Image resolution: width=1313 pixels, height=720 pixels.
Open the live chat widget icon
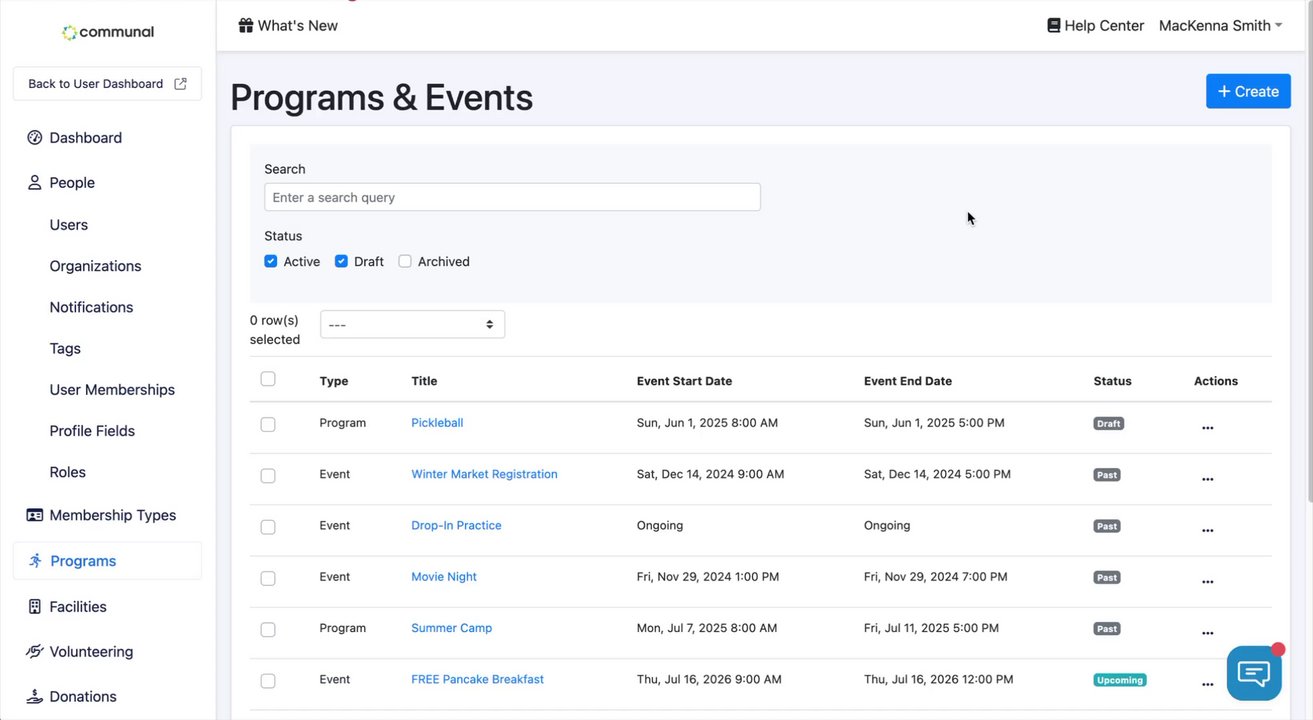point(1254,672)
